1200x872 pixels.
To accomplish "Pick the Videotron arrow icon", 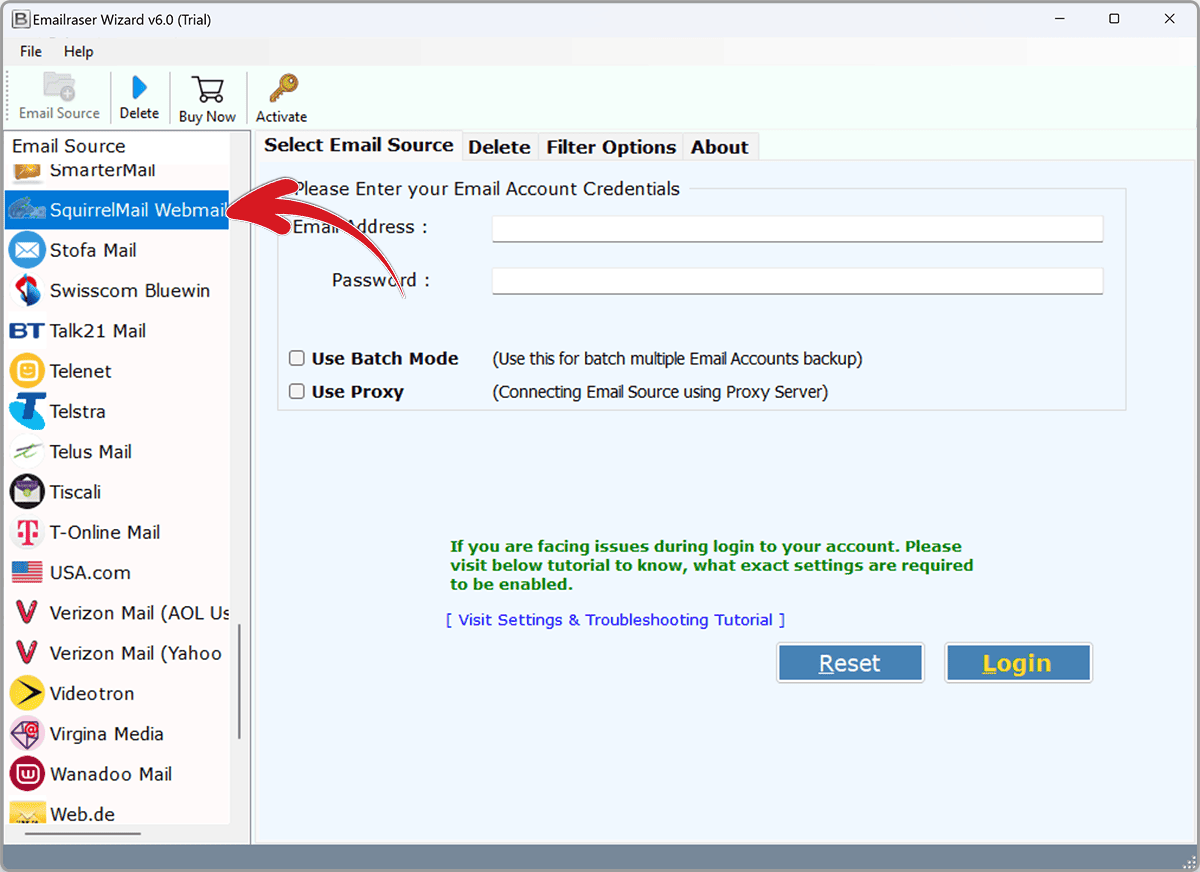I will (27, 693).
